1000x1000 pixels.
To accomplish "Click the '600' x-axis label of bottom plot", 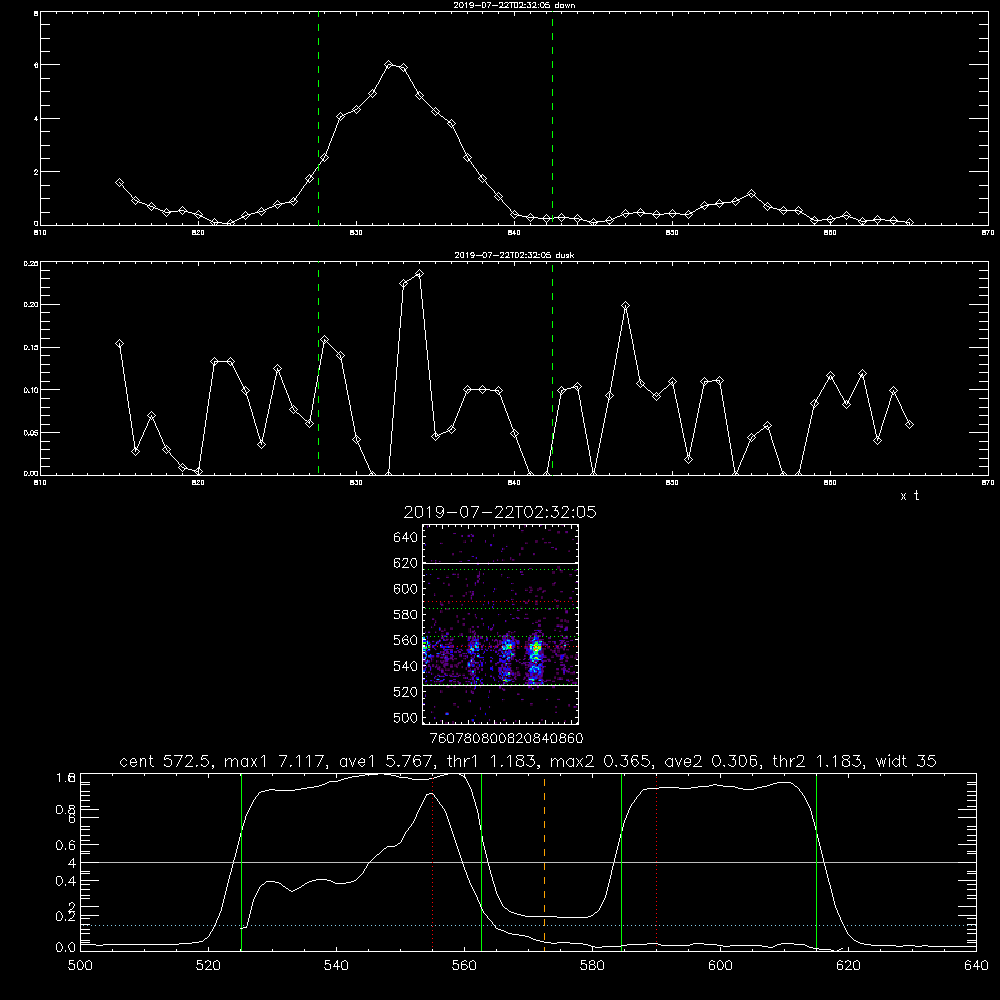I will 720,966.
